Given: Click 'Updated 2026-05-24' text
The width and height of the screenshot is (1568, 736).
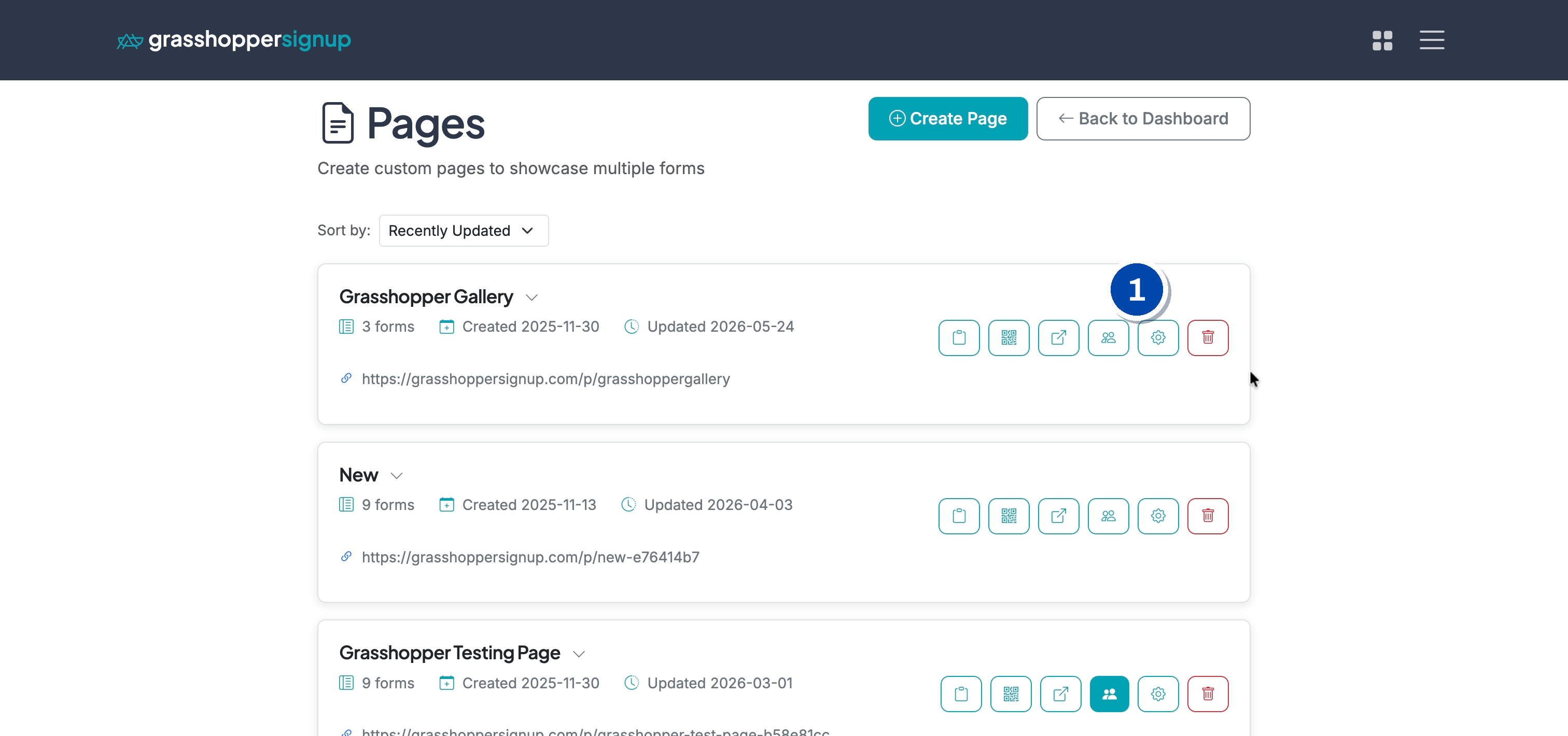Looking at the screenshot, I should pos(720,327).
